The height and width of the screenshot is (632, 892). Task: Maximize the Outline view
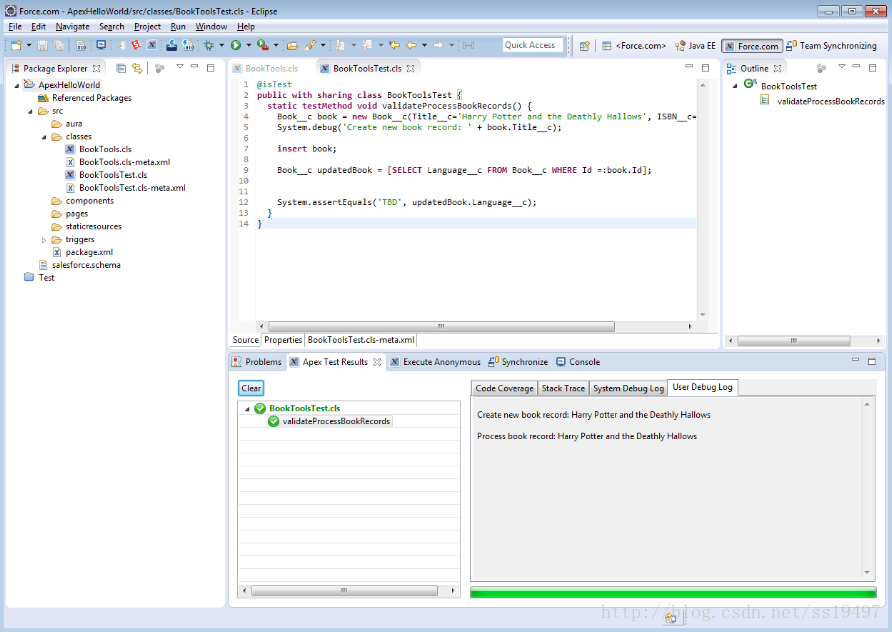873,67
